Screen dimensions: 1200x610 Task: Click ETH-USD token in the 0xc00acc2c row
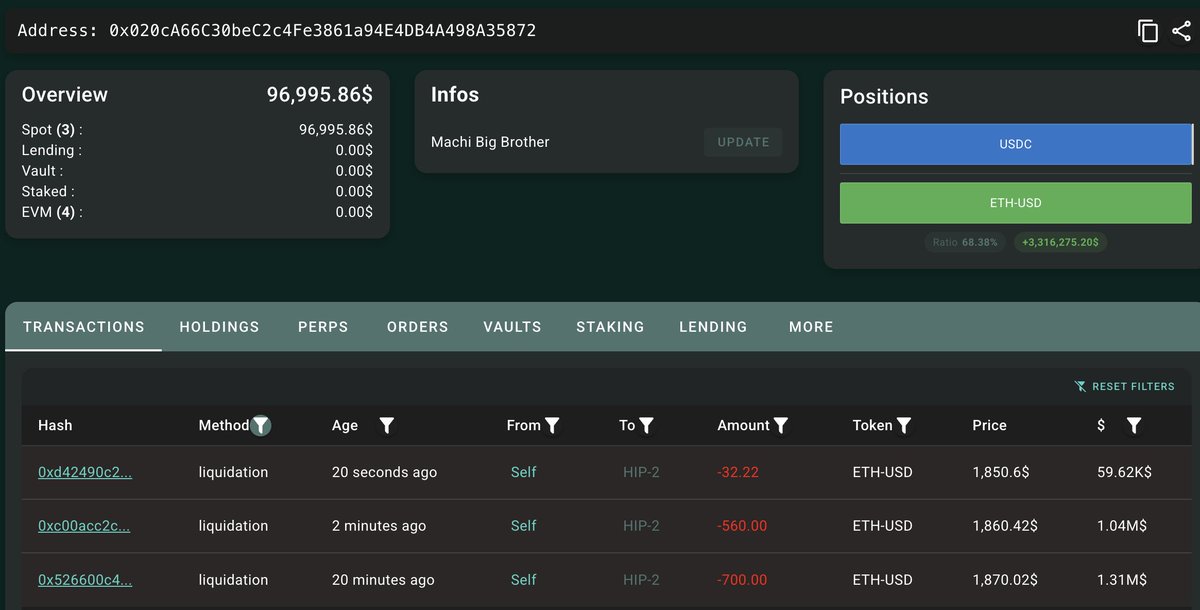point(882,526)
